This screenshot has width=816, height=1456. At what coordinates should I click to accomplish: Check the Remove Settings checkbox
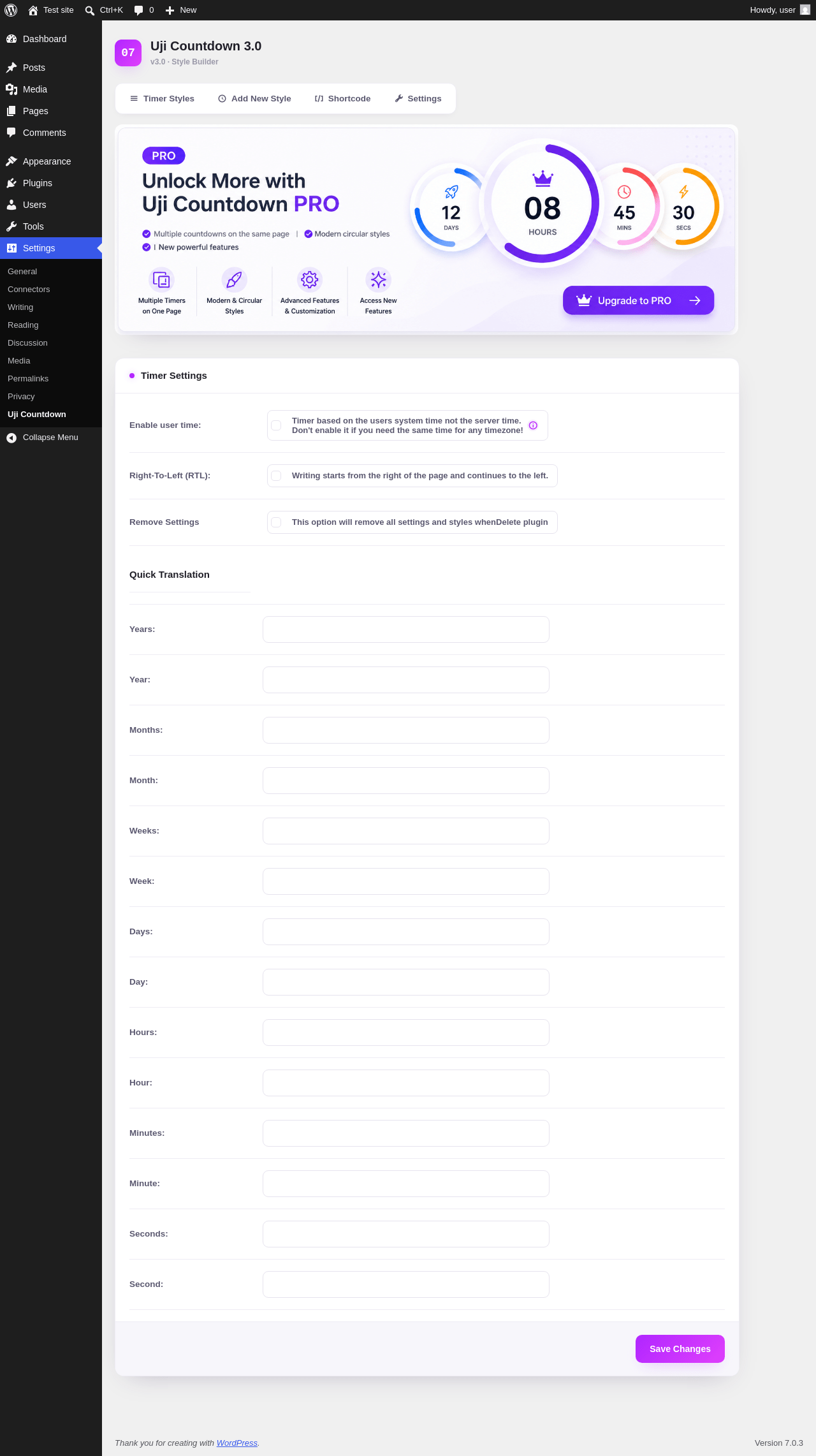[x=277, y=522]
